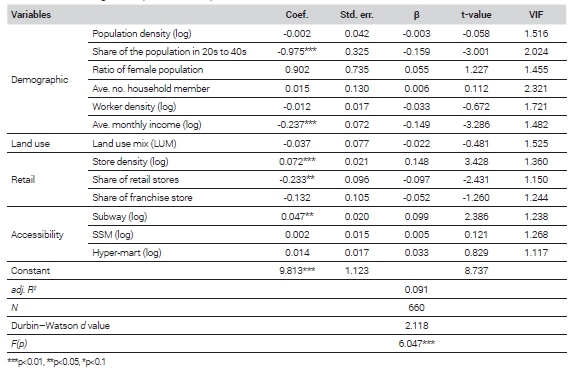Click the Share of franchise store label
This screenshot has width=571, height=379.
(142, 198)
